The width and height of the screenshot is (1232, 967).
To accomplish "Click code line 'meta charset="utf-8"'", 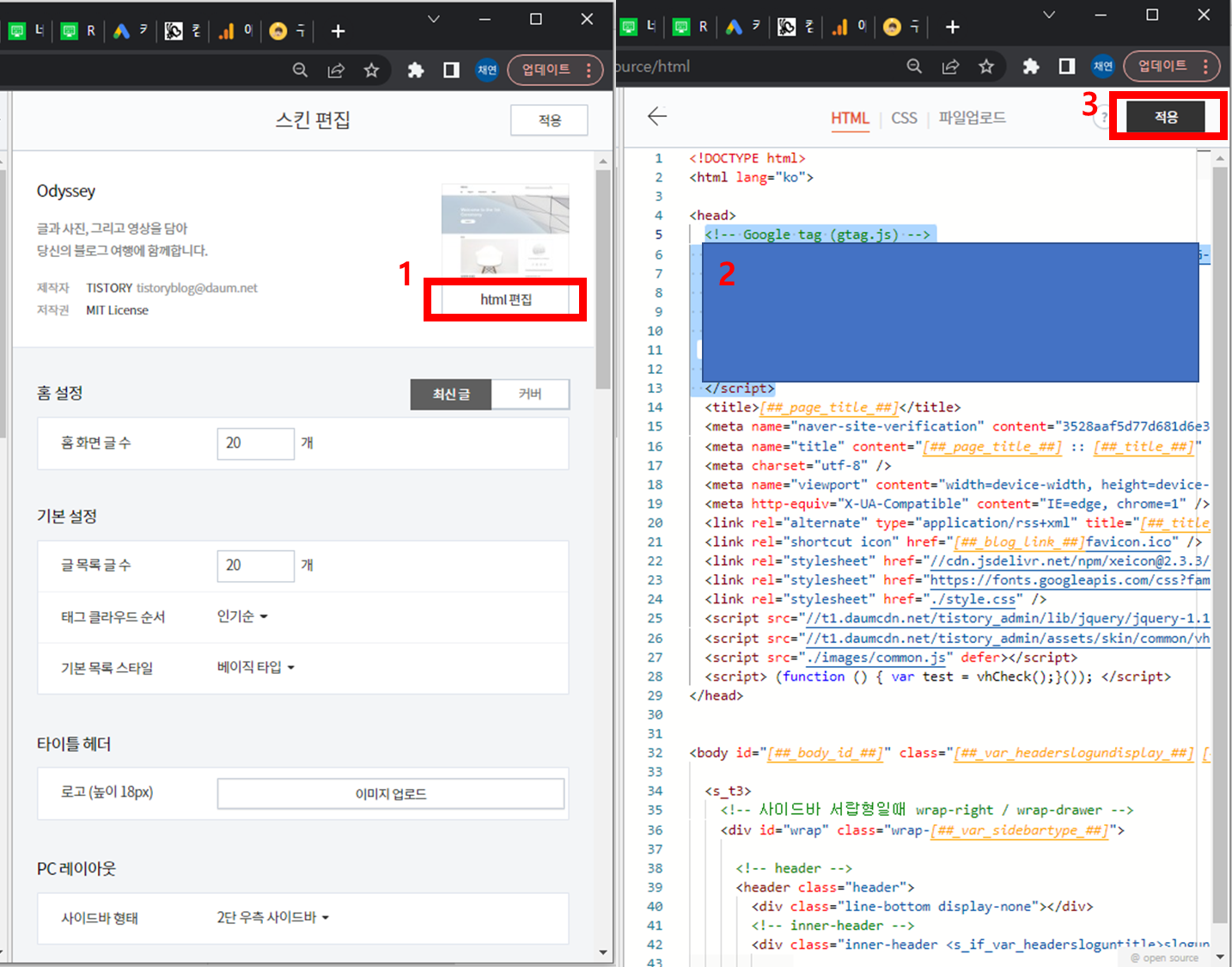I will click(798, 466).
